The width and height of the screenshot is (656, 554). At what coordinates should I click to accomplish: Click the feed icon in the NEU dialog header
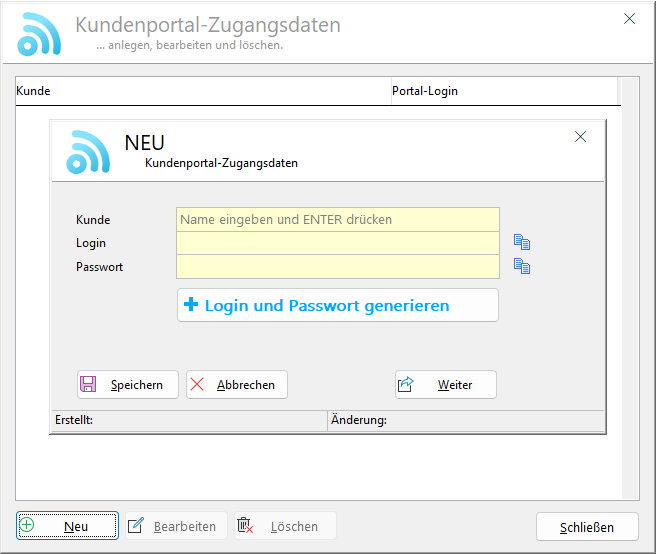(x=88, y=152)
